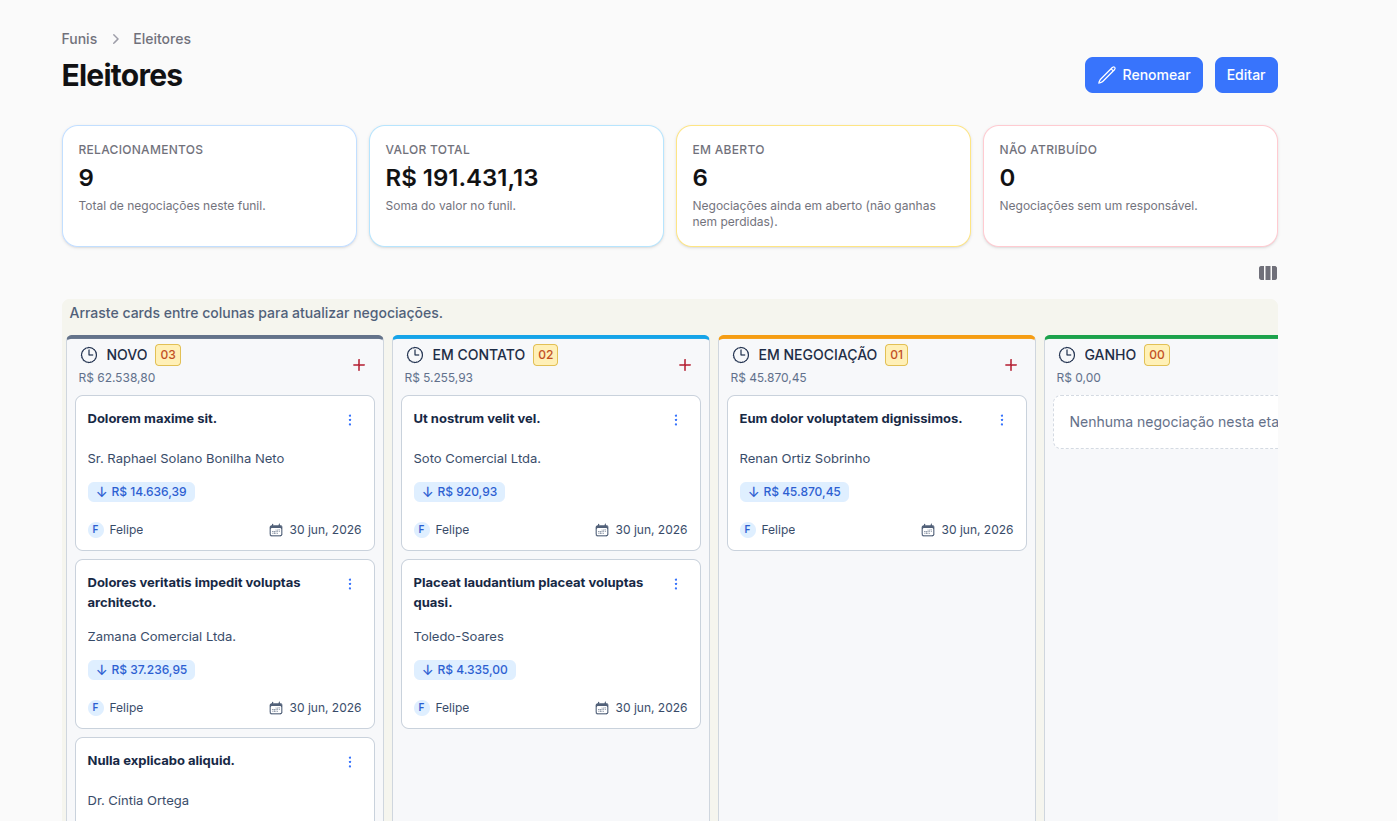1397x821 pixels.
Task: Open options menu for Nulla explicabo aliquid card
Action: 350,762
